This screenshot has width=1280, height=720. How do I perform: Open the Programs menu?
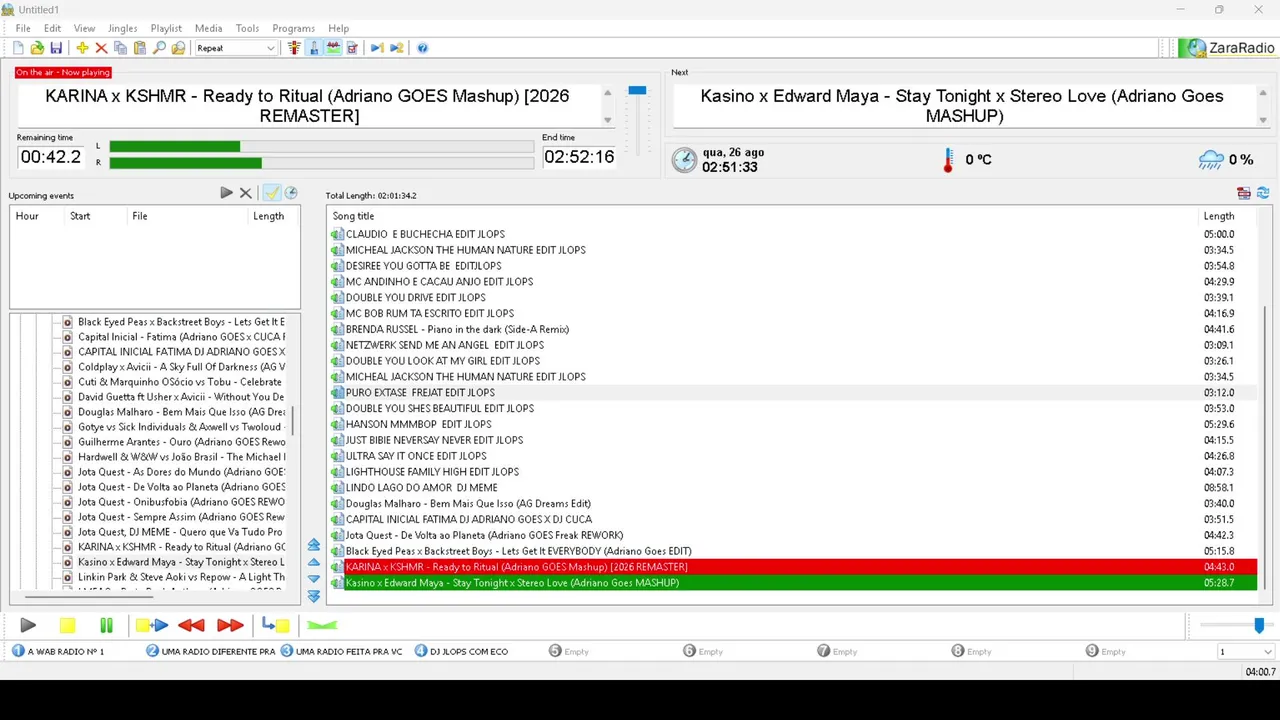coord(293,28)
